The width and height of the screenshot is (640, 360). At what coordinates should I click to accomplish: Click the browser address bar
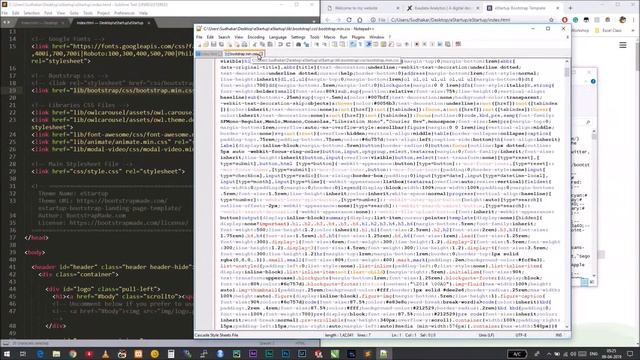click(x=461, y=20)
